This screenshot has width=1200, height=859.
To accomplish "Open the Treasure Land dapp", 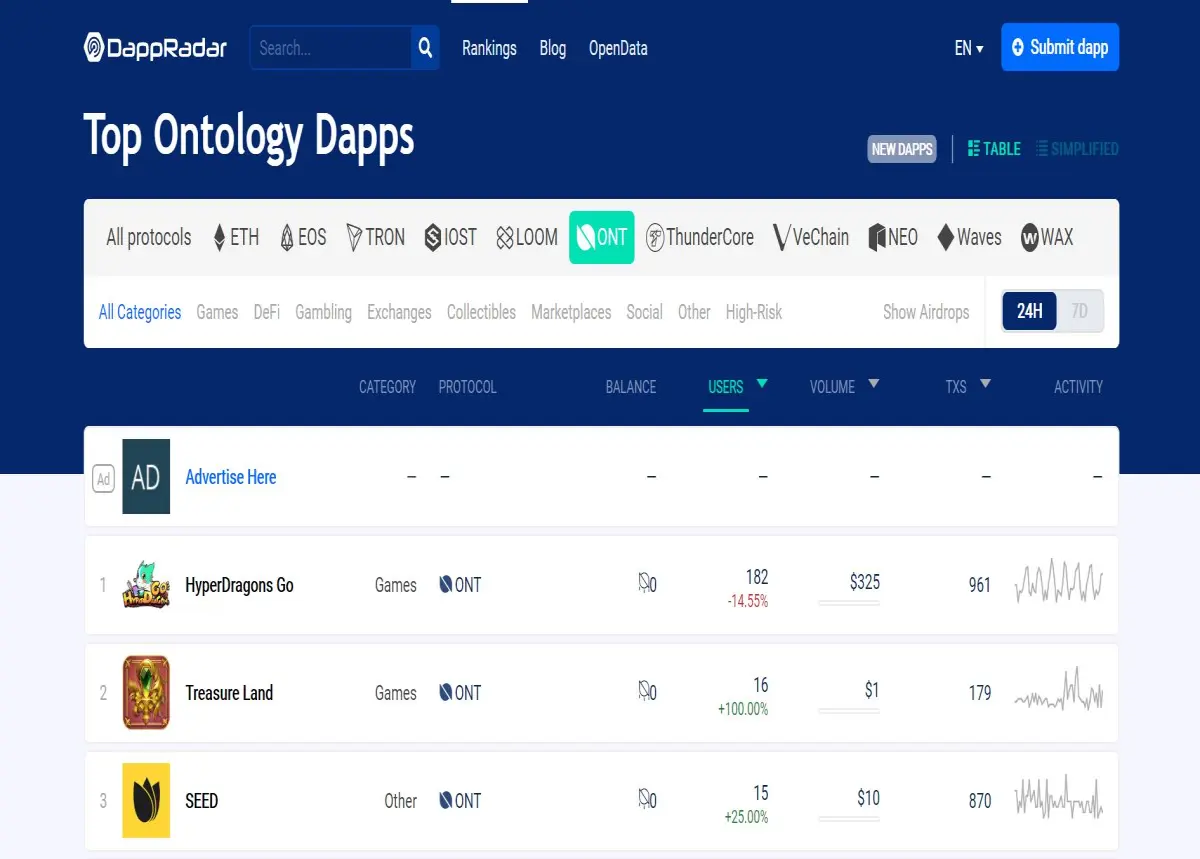I will (x=229, y=693).
